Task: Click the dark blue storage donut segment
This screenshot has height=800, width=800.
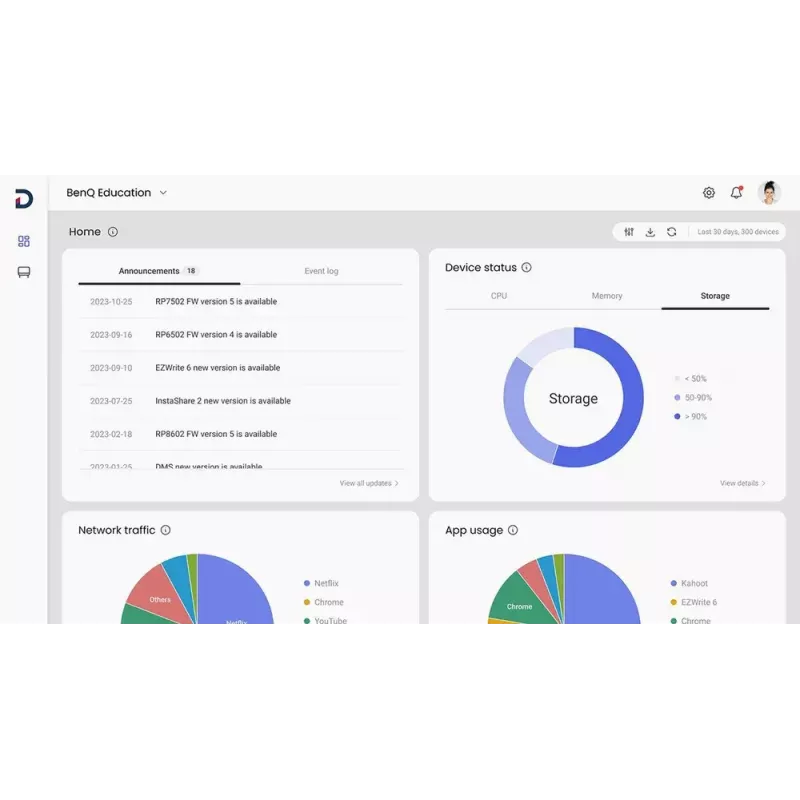Action: [632, 403]
